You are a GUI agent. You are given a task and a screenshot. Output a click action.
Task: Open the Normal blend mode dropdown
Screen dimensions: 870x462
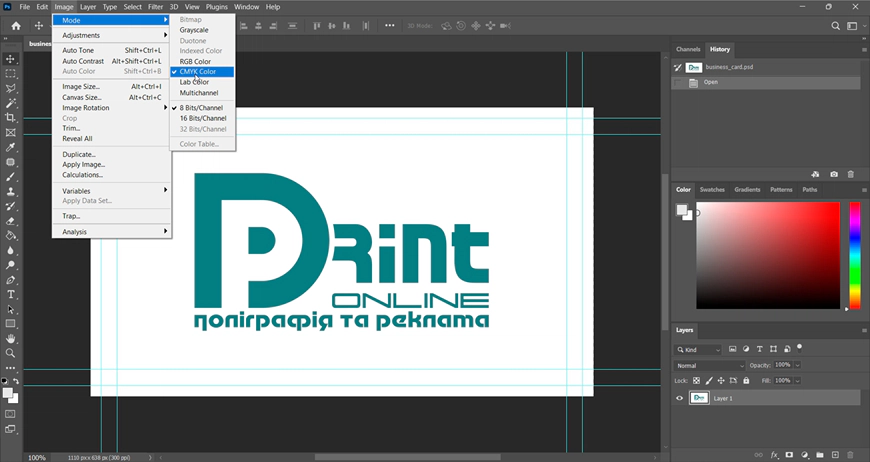710,365
